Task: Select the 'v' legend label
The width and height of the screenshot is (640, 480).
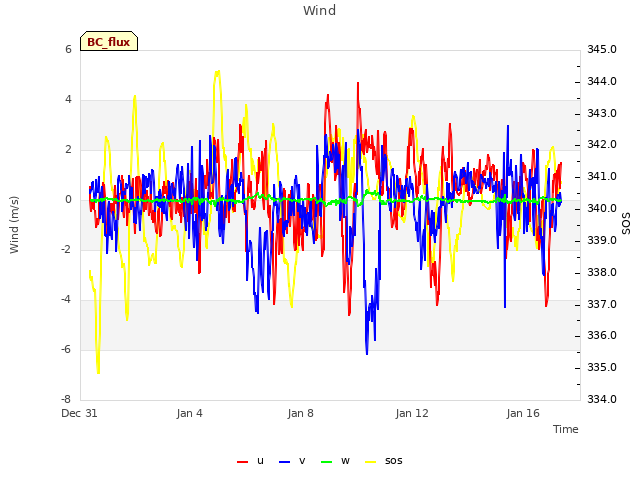Action: click(302, 461)
